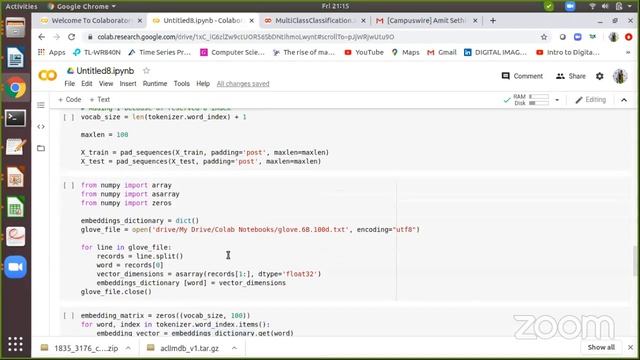Open the Files manager from the dock
This screenshot has height=360, width=640.
coord(16,28)
